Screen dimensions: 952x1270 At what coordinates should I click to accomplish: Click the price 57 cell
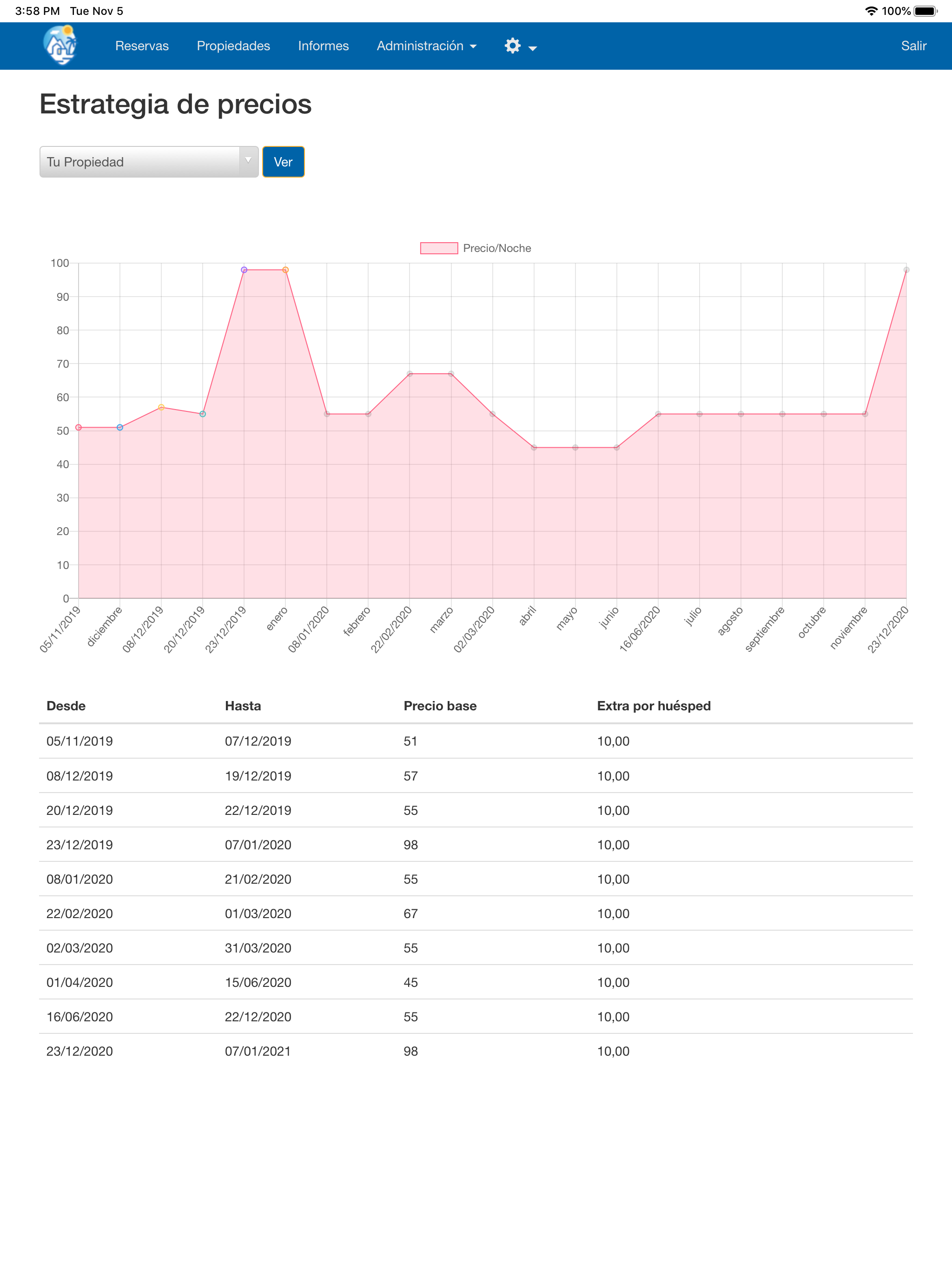410,776
